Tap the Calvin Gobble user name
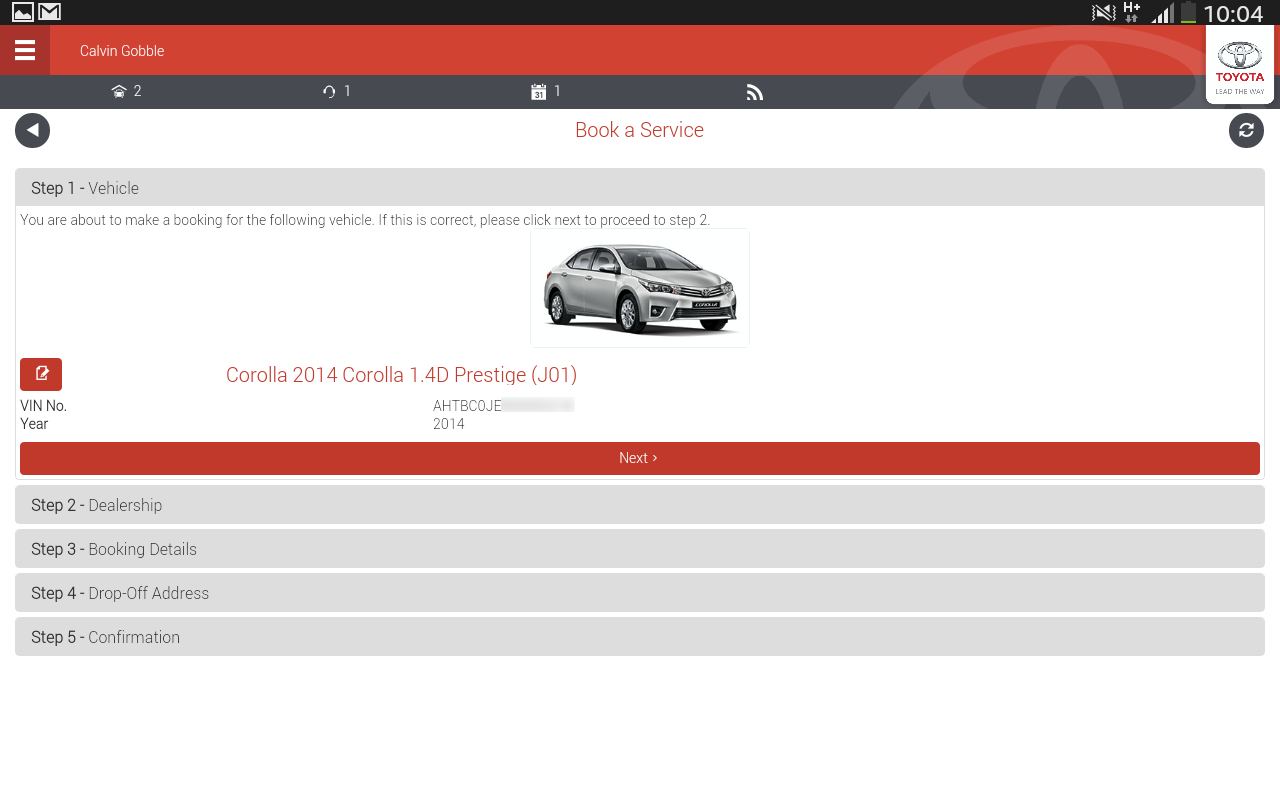The width and height of the screenshot is (1280, 800). (122, 51)
